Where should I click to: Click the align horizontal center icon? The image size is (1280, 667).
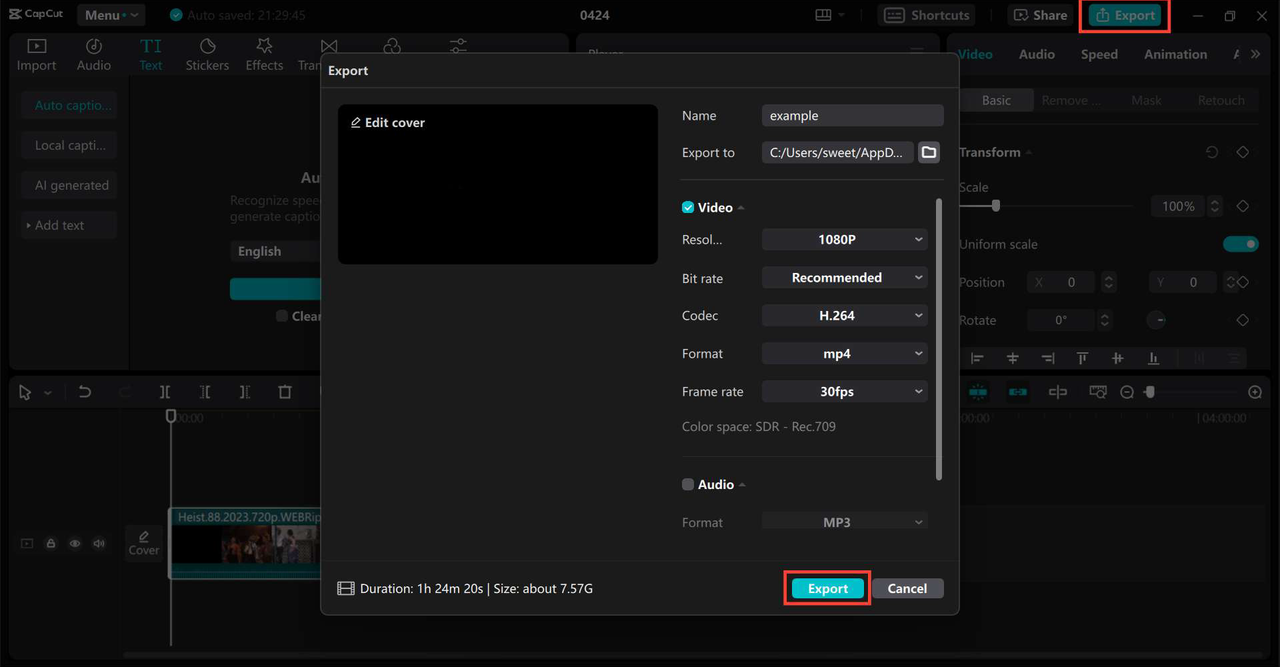[1012, 358]
